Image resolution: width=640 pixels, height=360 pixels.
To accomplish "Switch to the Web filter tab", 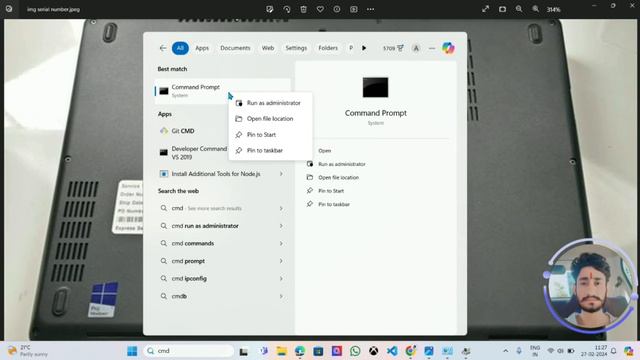I will click(268, 48).
